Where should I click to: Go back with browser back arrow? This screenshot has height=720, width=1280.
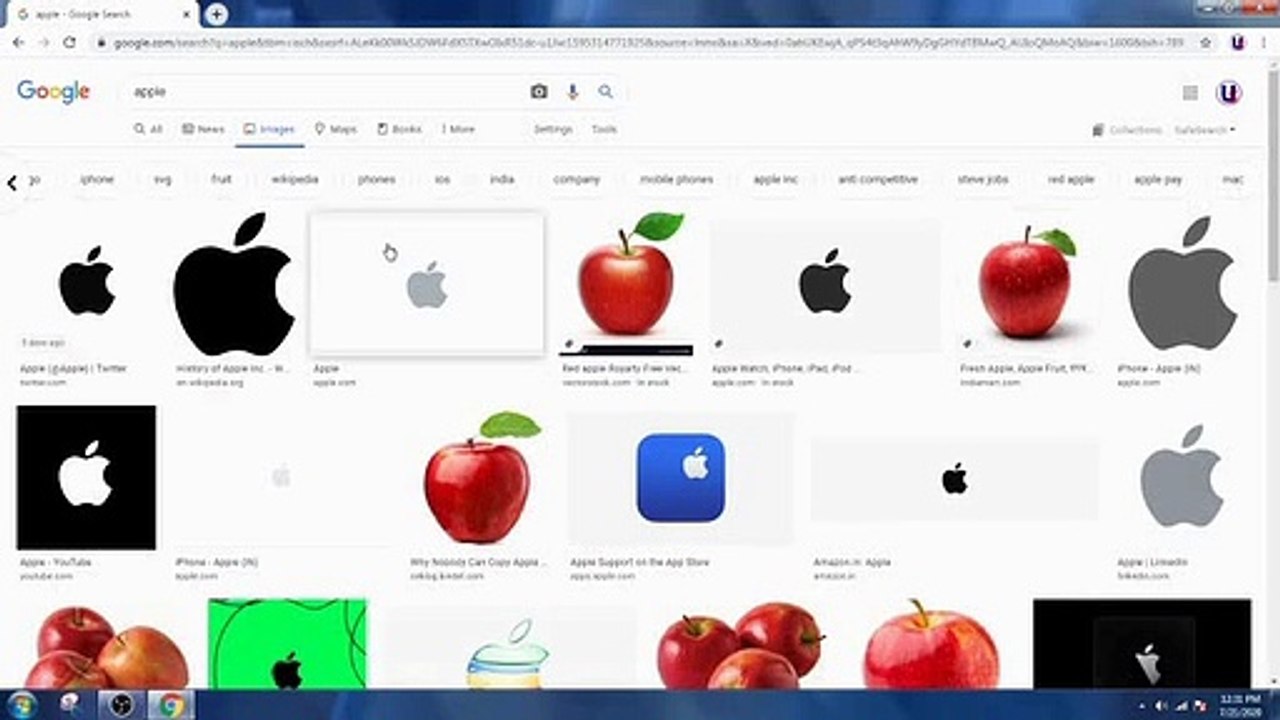tap(18, 43)
